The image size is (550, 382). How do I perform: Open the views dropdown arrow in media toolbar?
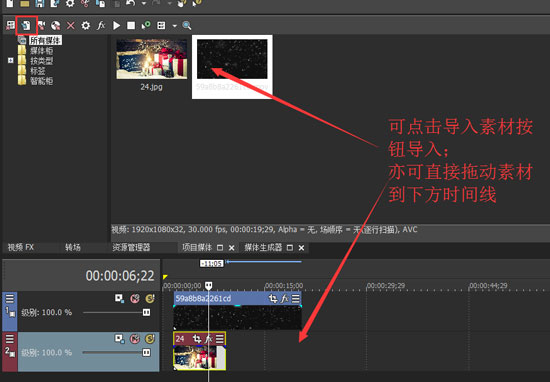point(174,26)
